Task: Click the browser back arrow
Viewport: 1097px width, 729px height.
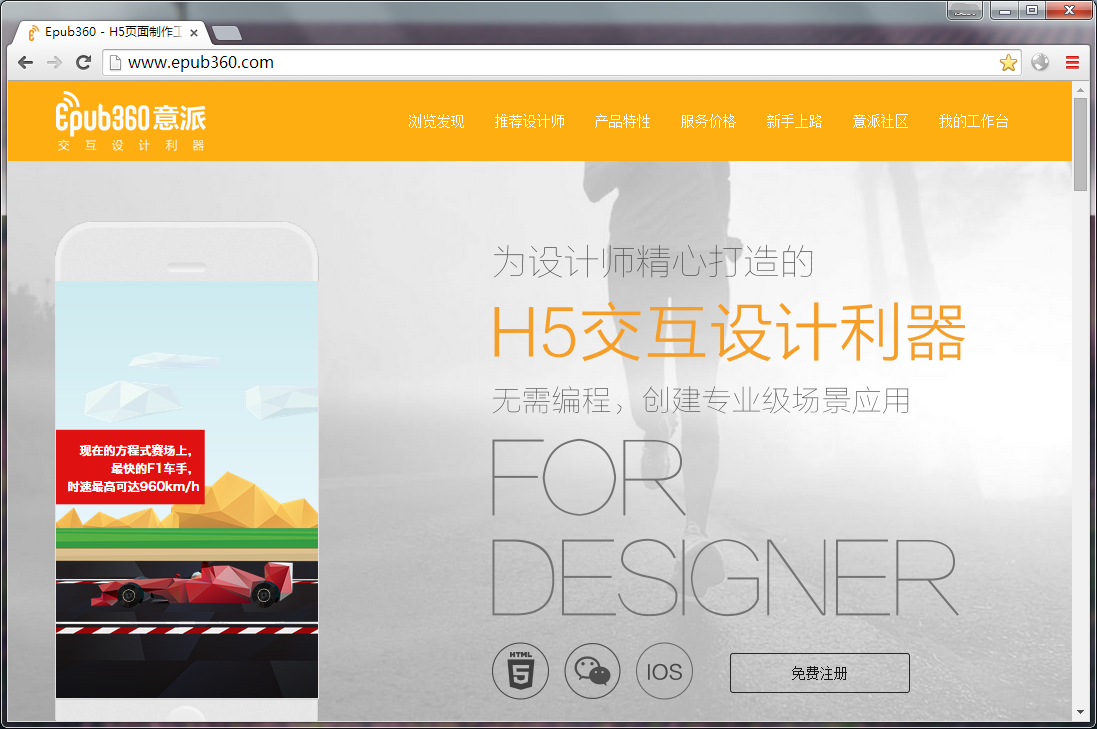Action: pyautogui.click(x=25, y=62)
